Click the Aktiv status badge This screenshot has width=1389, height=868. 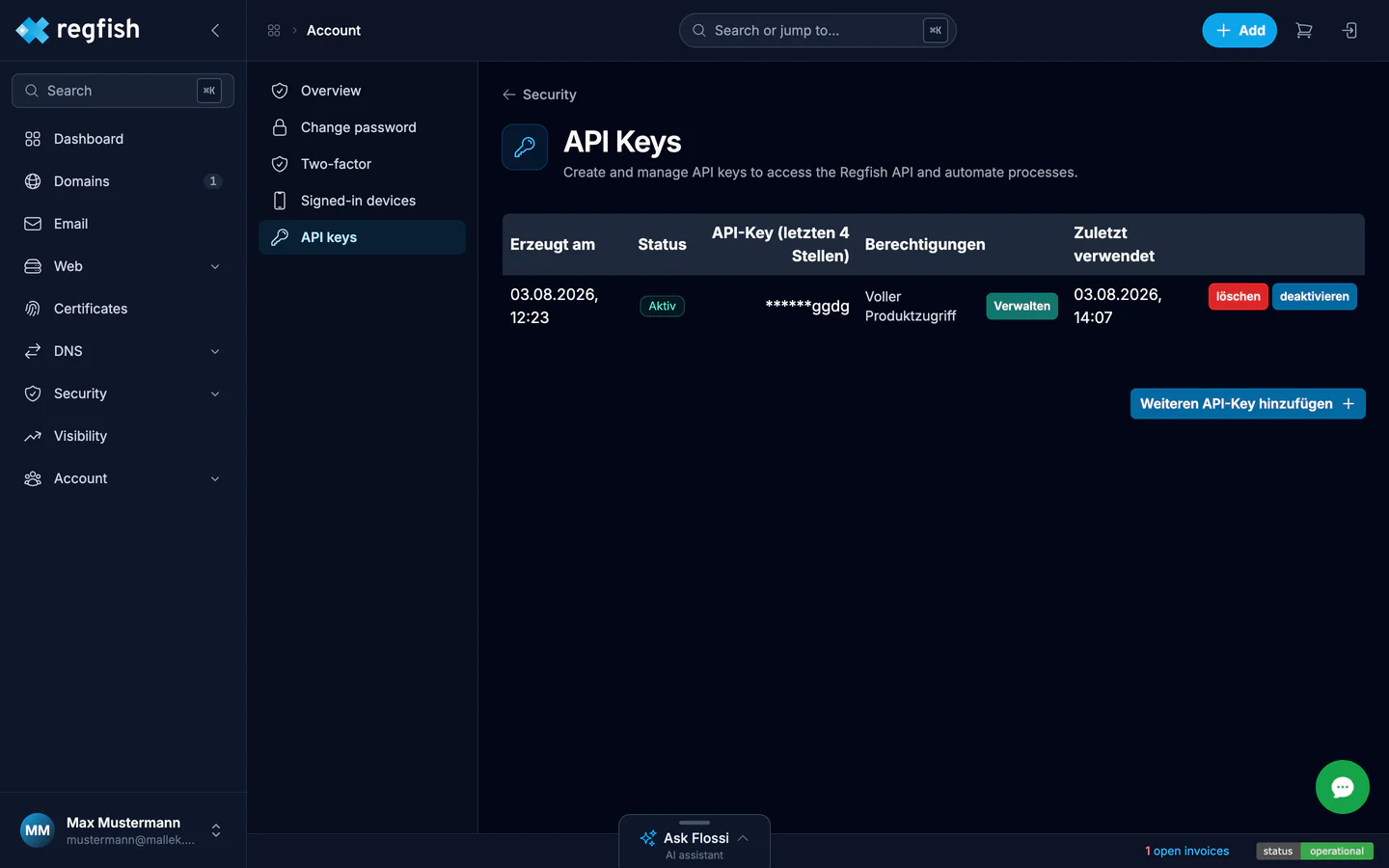(x=662, y=306)
